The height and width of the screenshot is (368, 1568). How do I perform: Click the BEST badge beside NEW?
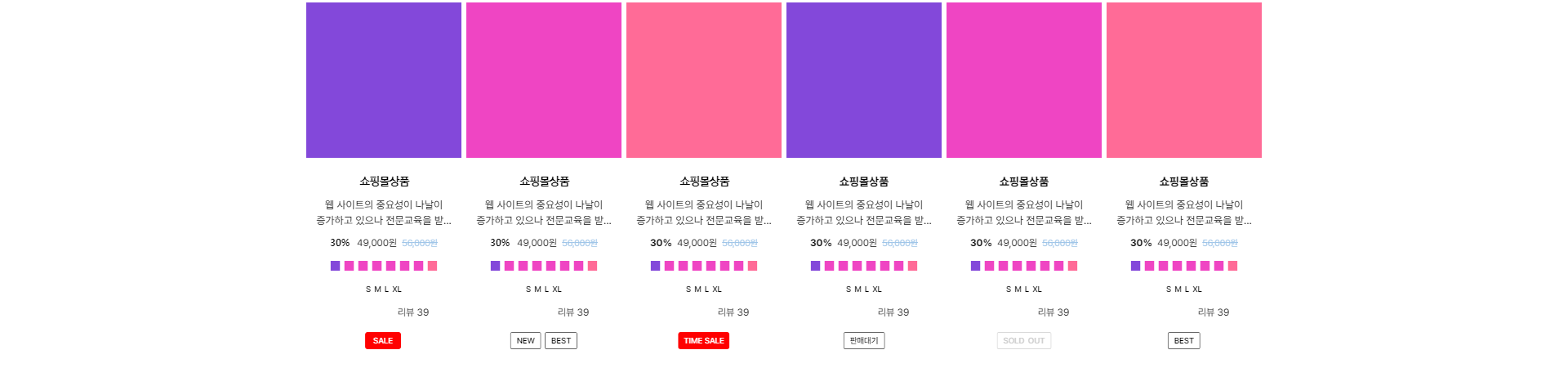point(561,341)
